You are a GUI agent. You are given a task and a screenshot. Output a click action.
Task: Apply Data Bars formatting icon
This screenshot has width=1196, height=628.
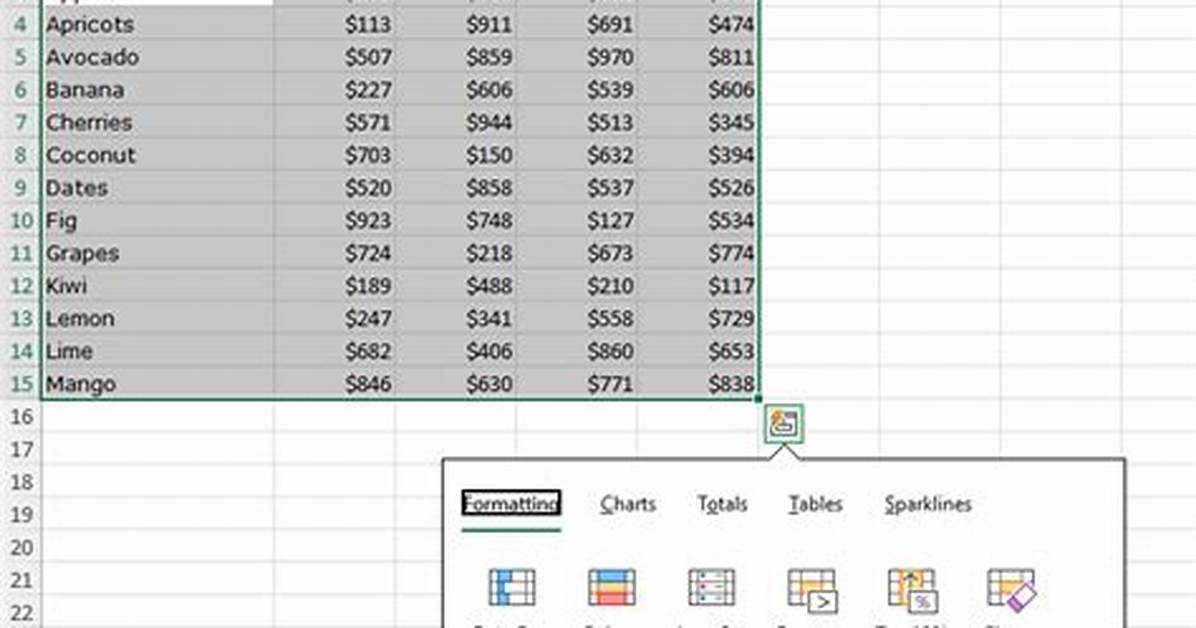coord(512,588)
